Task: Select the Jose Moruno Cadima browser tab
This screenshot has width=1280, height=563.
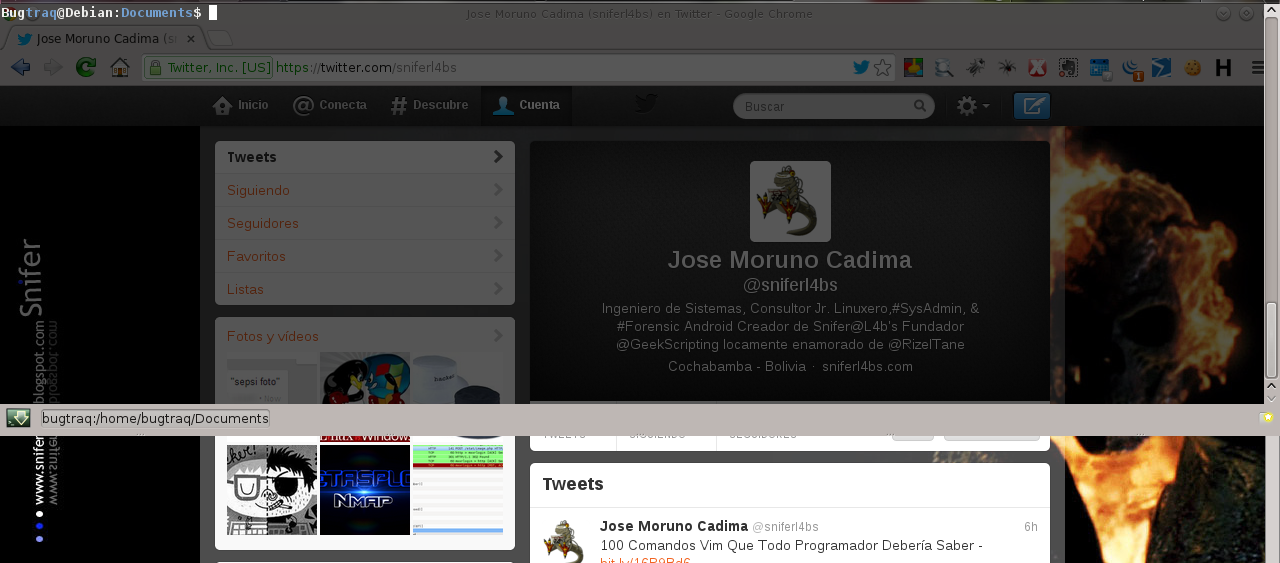Action: click(x=105, y=38)
